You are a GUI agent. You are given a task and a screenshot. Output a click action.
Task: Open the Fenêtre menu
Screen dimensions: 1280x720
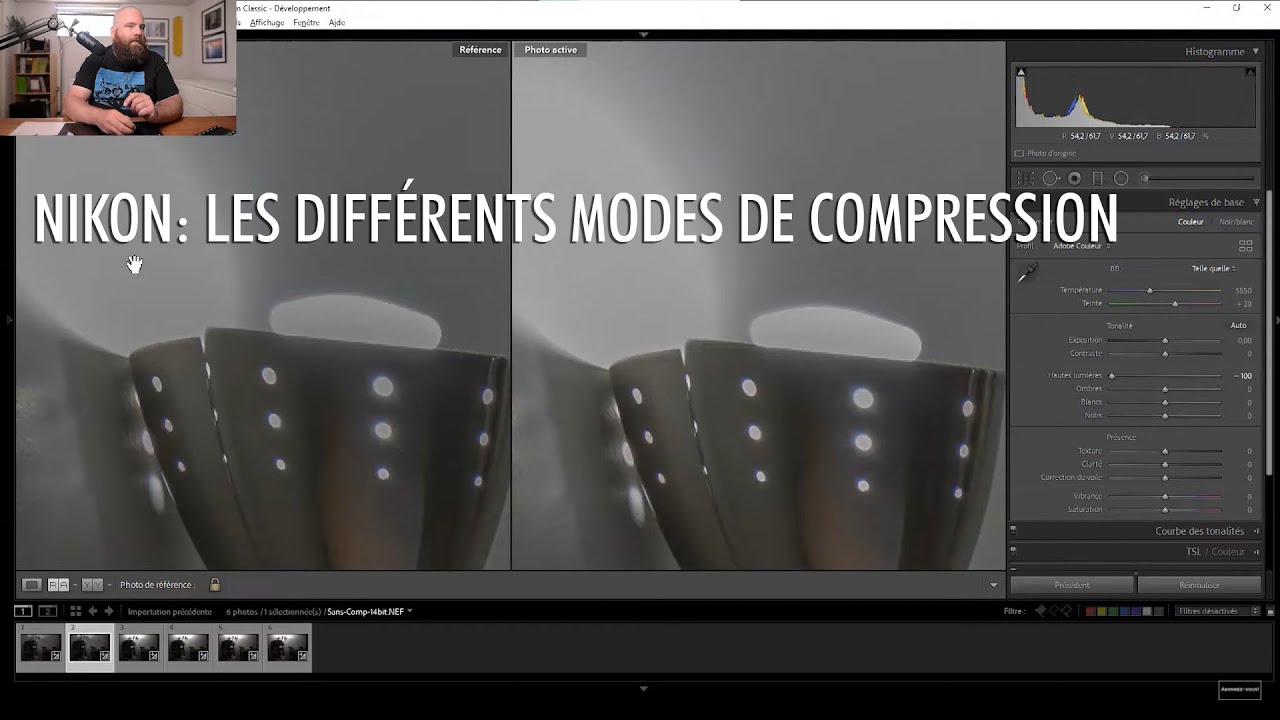tap(307, 22)
